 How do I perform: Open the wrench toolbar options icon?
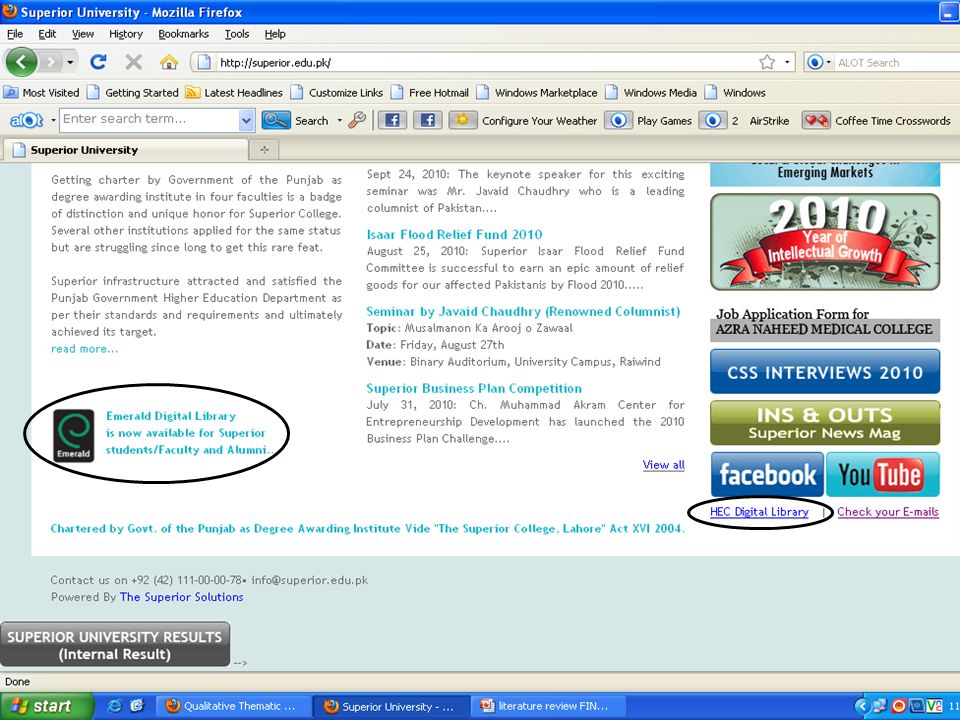pos(357,121)
